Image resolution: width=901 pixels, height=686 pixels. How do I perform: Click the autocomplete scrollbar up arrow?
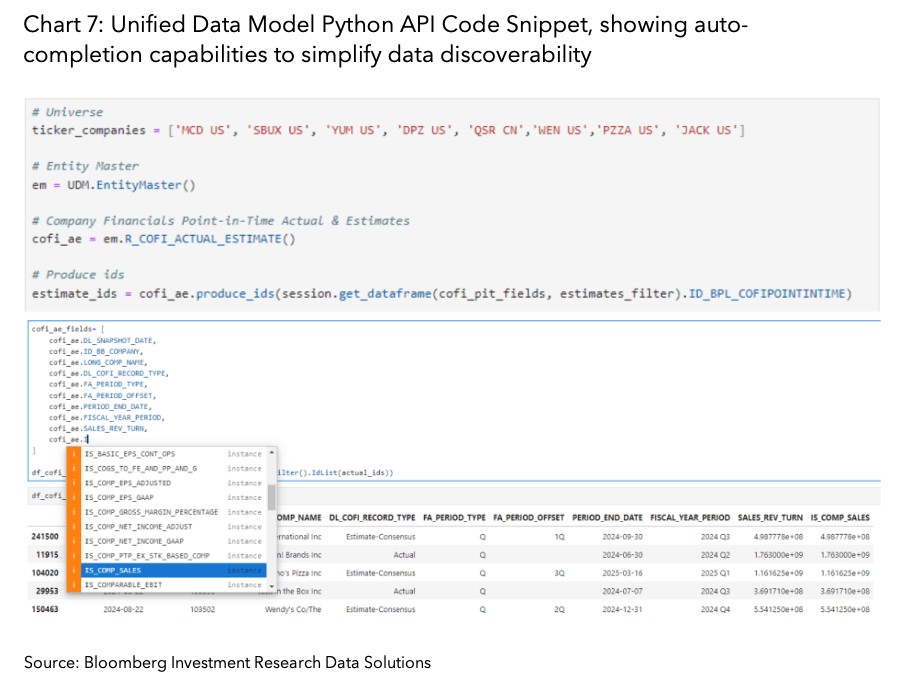coord(272,453)
